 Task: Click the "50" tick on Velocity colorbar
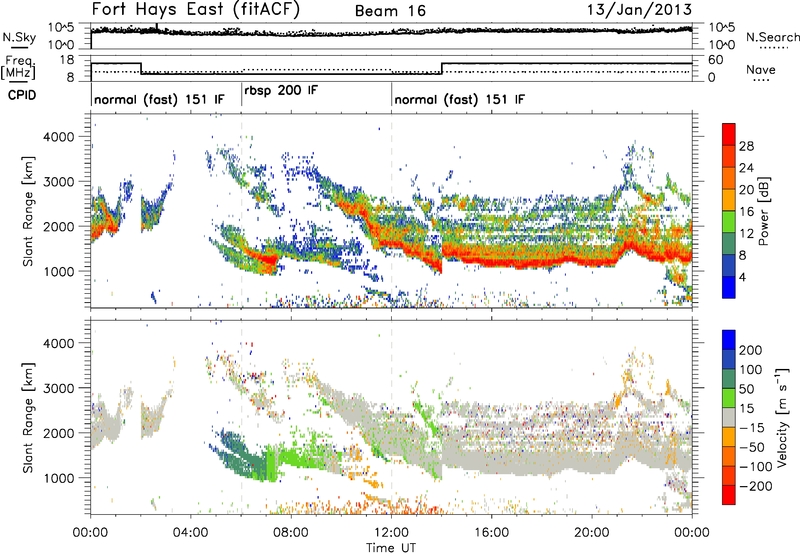(747, 389)
